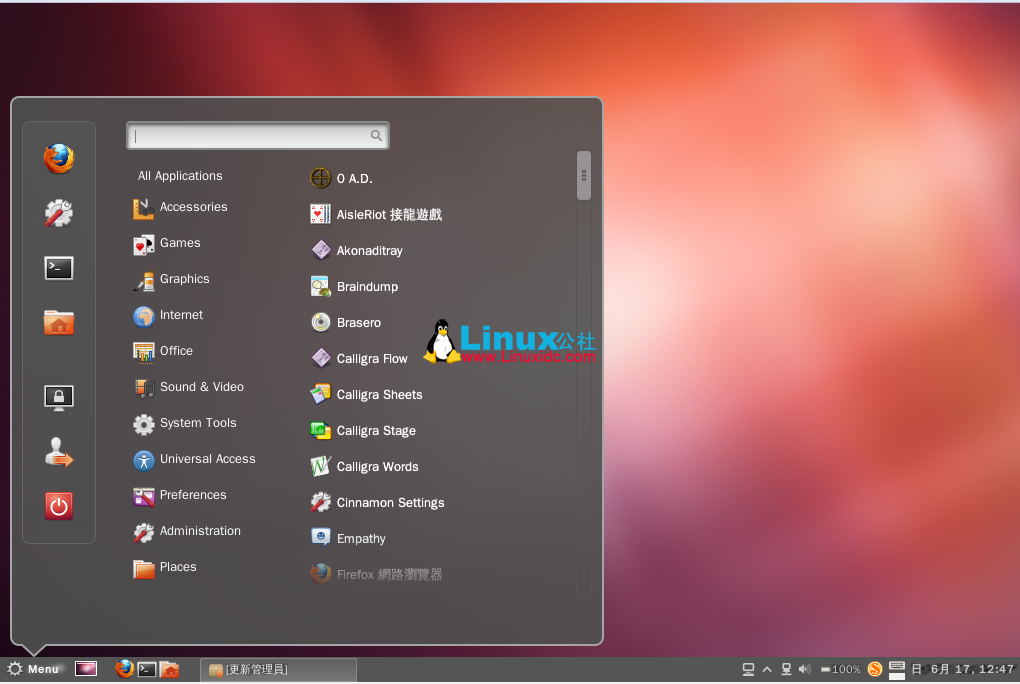Viewport: 1020px width, 684px height.
Task: Select the System Tools category
Action: [x=185, y=423]
